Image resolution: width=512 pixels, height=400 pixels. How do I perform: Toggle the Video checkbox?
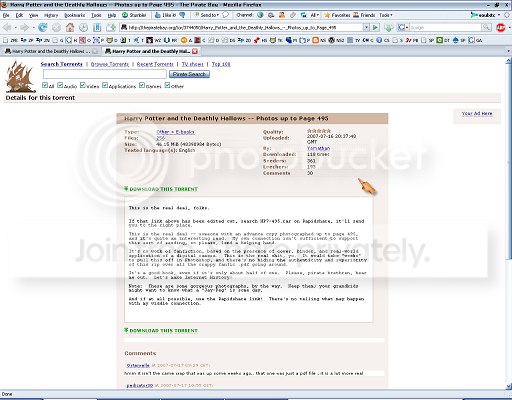[x=83, y=85]
